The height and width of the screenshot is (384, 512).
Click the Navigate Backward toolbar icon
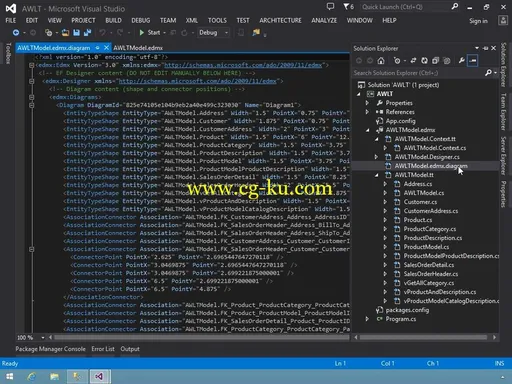(x=16, y=33)
